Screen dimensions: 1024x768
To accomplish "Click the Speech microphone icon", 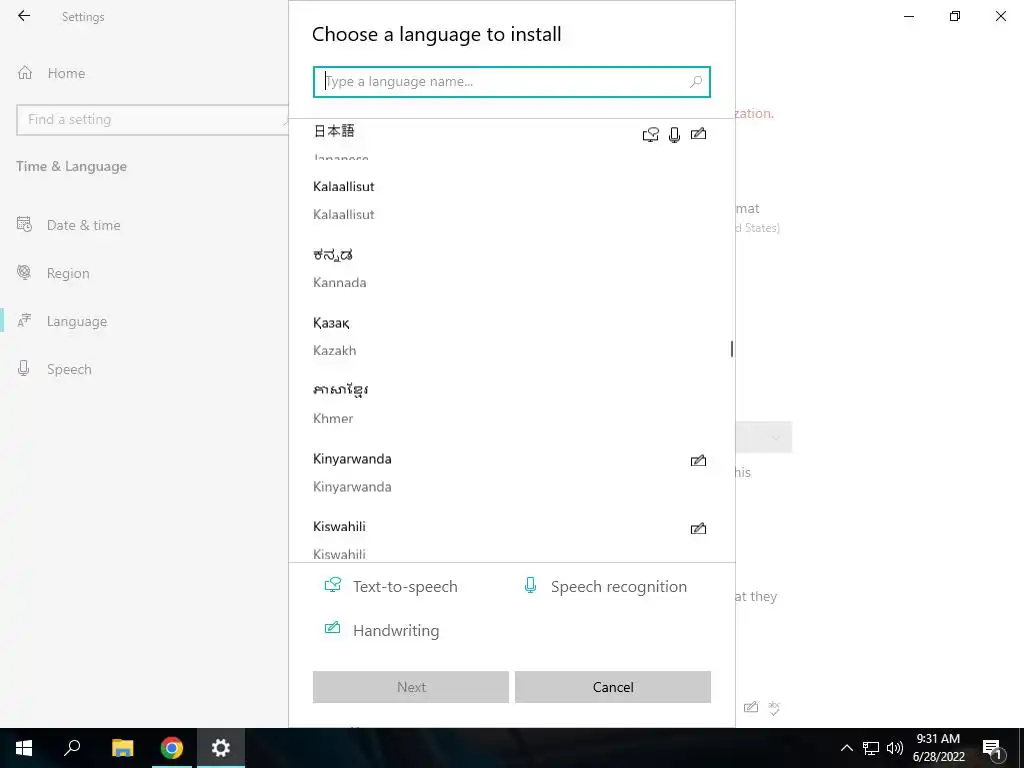I will tap(24, 368).
